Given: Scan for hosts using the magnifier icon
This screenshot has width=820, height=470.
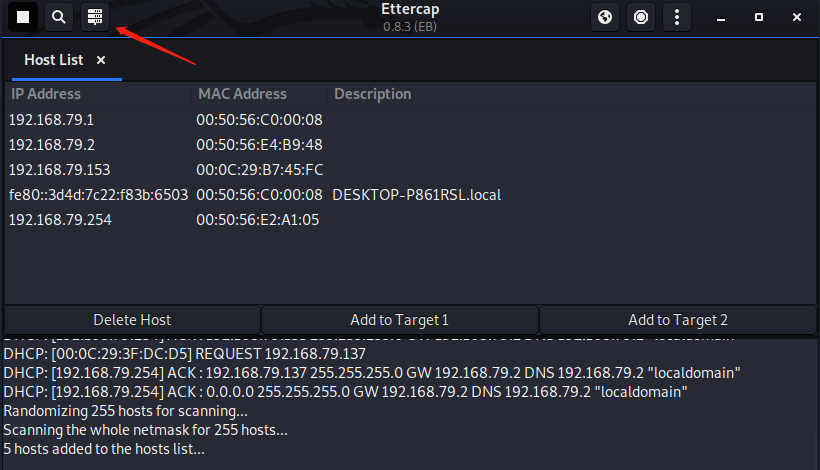Looking at the screenshot, I should click(x=59, y=17).
